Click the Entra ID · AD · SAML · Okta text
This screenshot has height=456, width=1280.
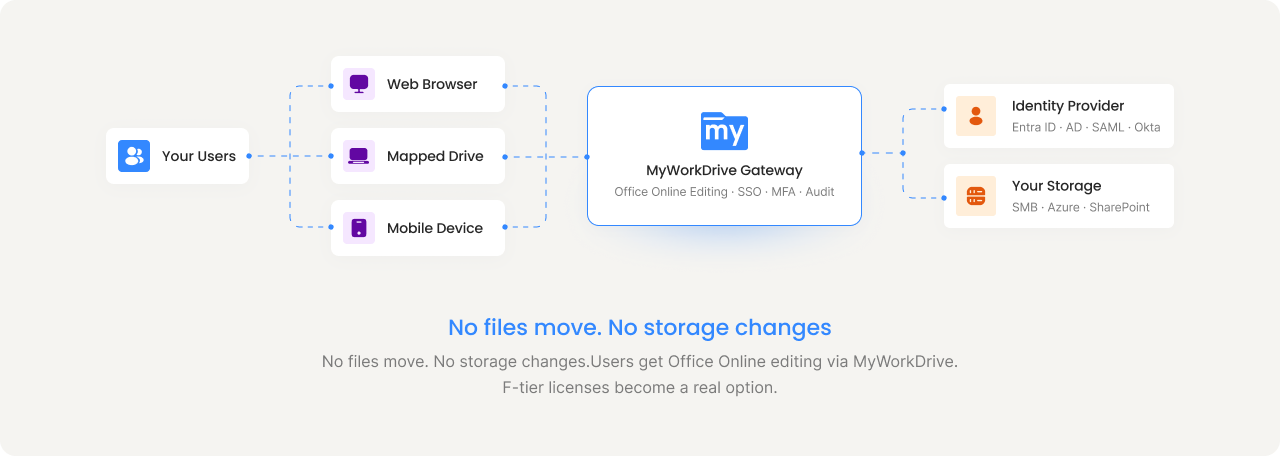1085,128
